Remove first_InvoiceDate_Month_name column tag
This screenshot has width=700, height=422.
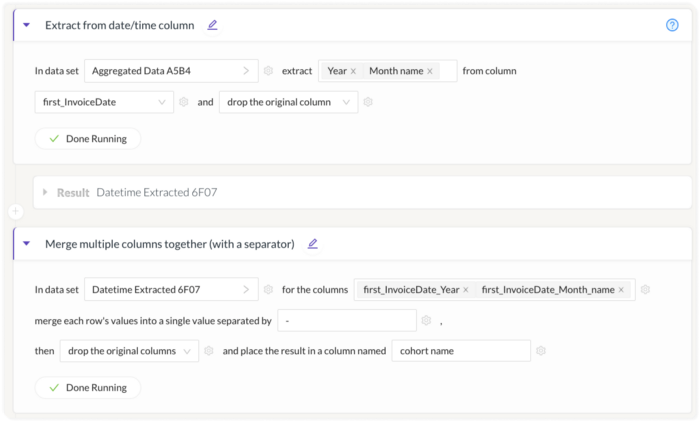tap(621, 290)
